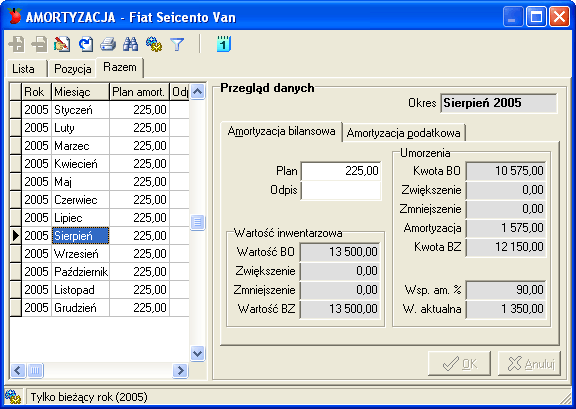Open the Amortyzacja podatkowa tab

pyautogui.click(x=403, y=133)
